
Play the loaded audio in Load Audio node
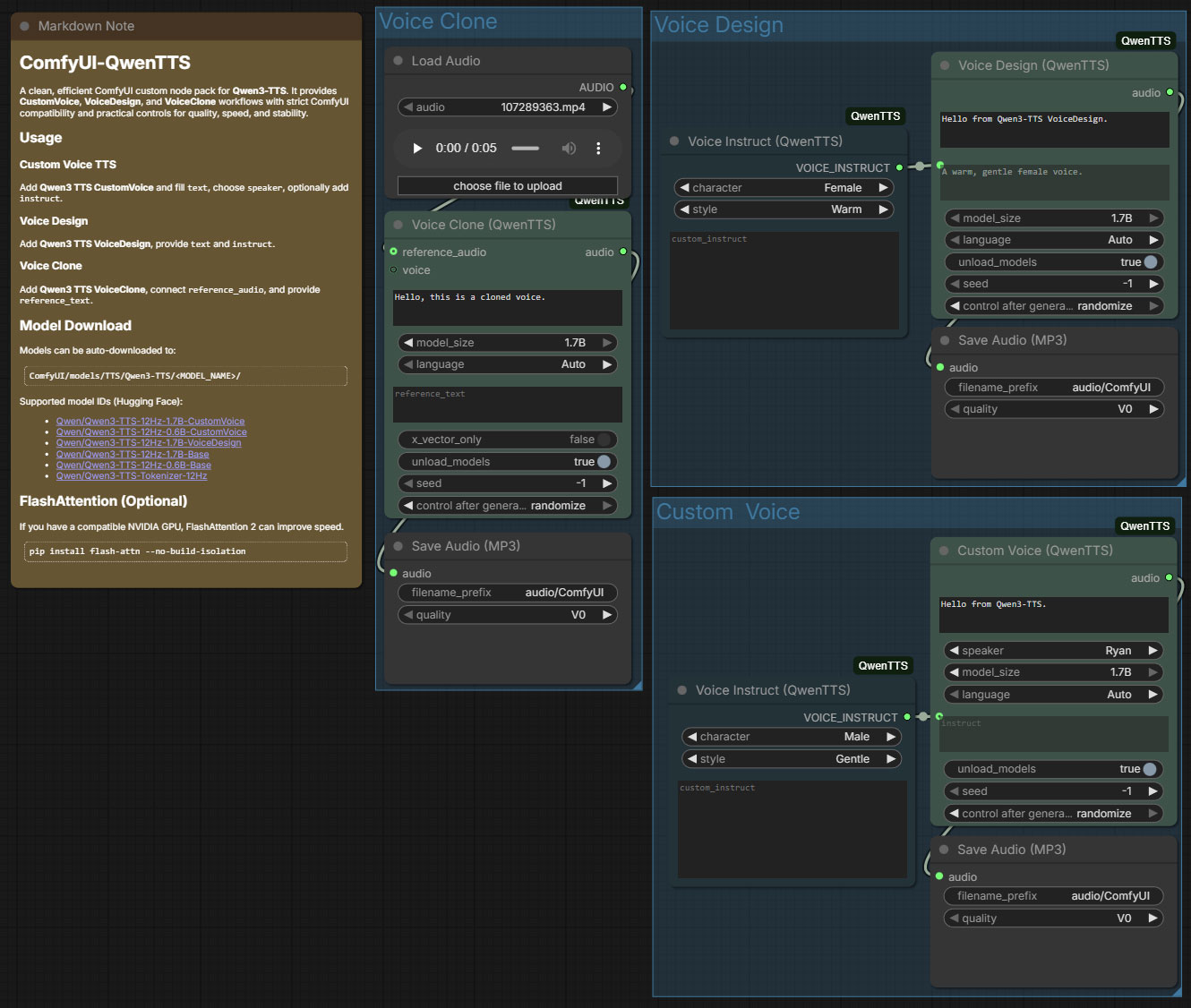click(x=417, y=149)
